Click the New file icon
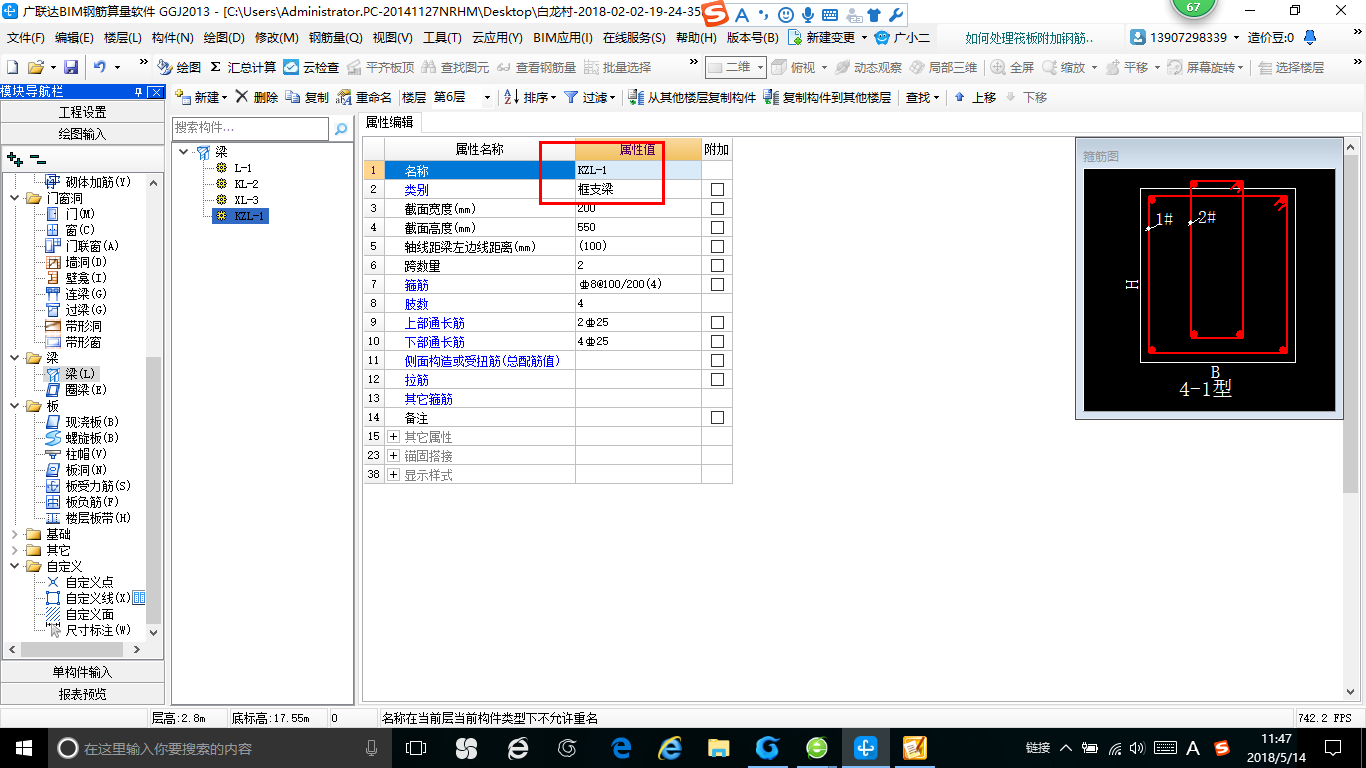The height and width of the screenshot is (768, 1366). click(x=13, y=67)
